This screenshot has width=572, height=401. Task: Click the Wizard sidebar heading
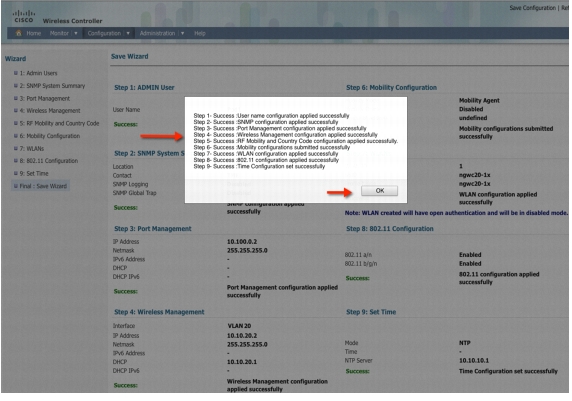pyautogui.click(x=15, y=58)
